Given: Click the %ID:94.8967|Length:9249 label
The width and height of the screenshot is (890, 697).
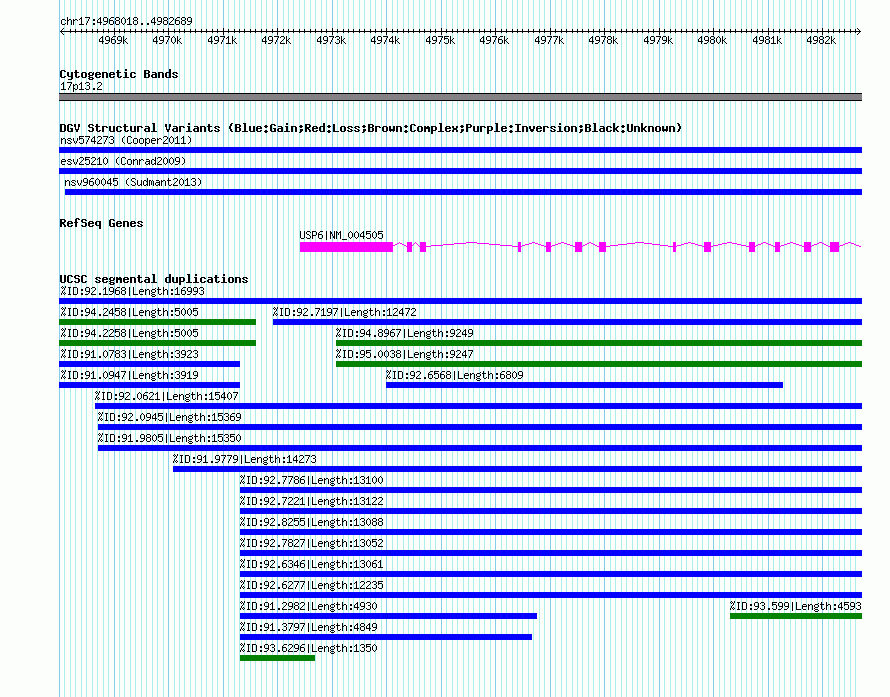Looking at the screenshot, I should click(x=404, y=333).
